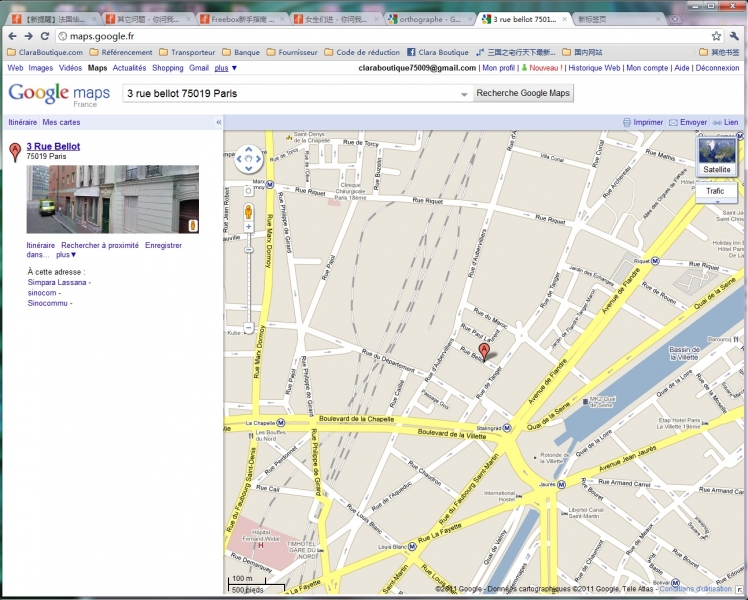This screenshot has height=600, width=748.
Task: Bookmark this page with the star icon
Action: [x=716, y=36]
